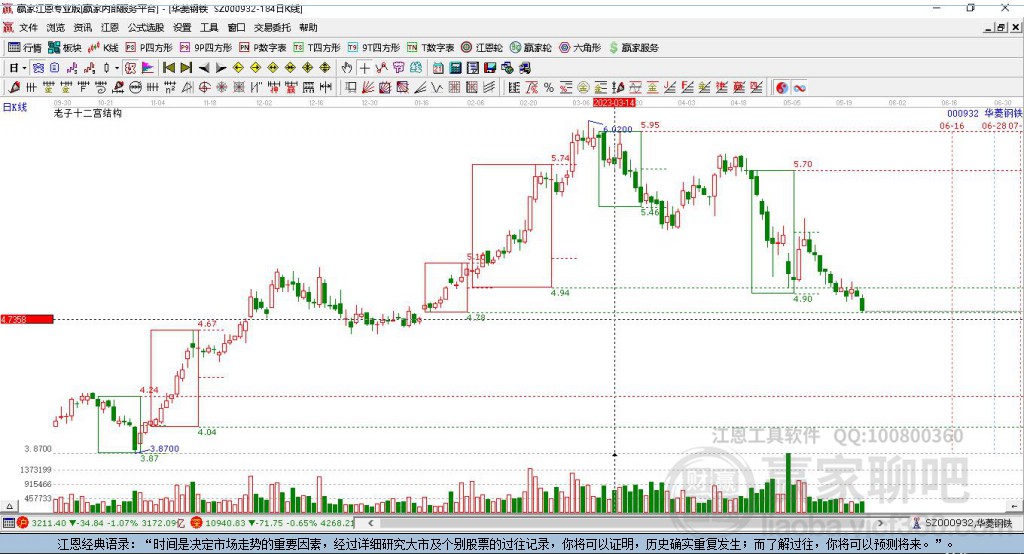Click the 3211.40 index status value
Viewport: 1024px width, 554px height.
(x=48, y=523)
